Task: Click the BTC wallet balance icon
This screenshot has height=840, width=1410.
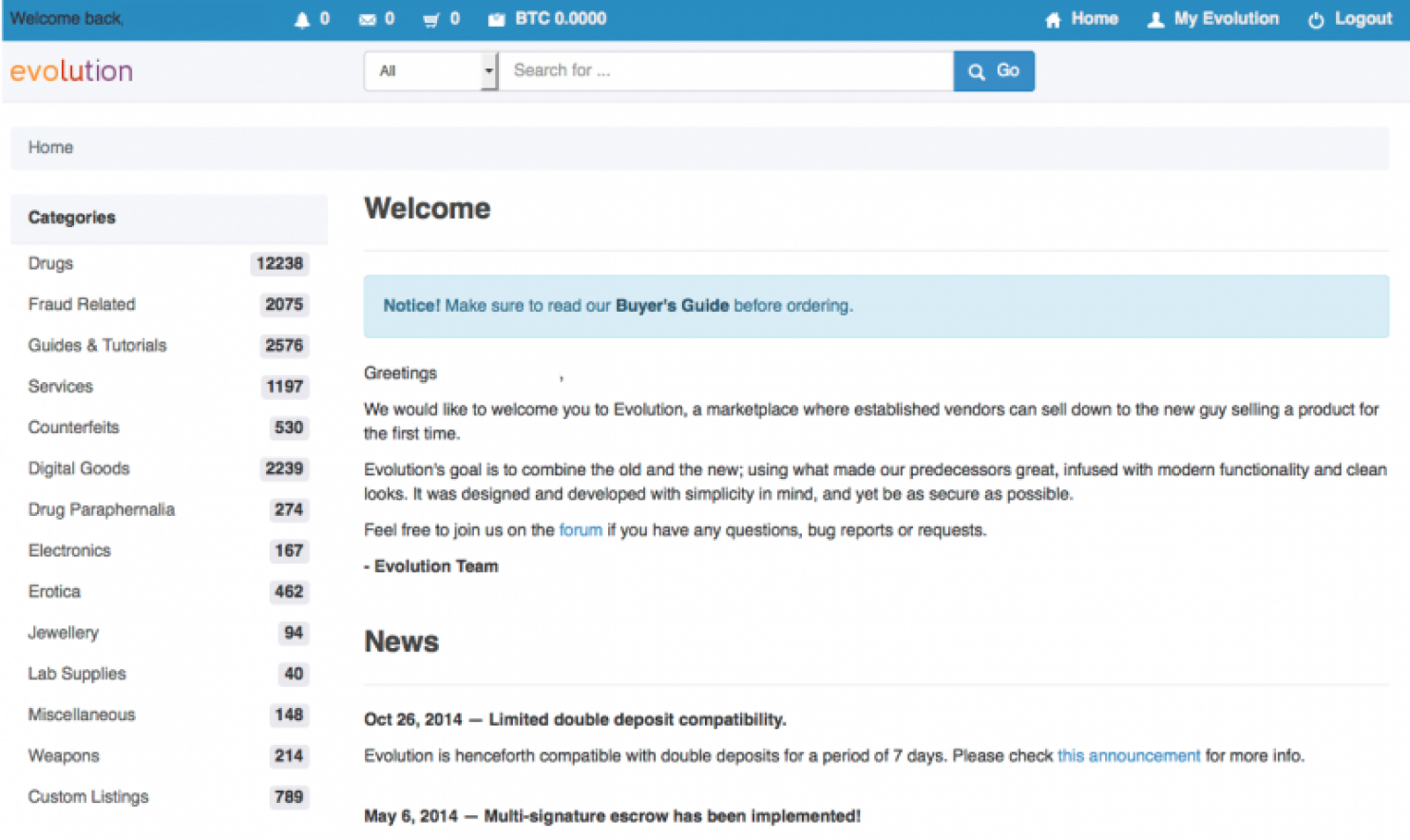Action: click(496, 20)
